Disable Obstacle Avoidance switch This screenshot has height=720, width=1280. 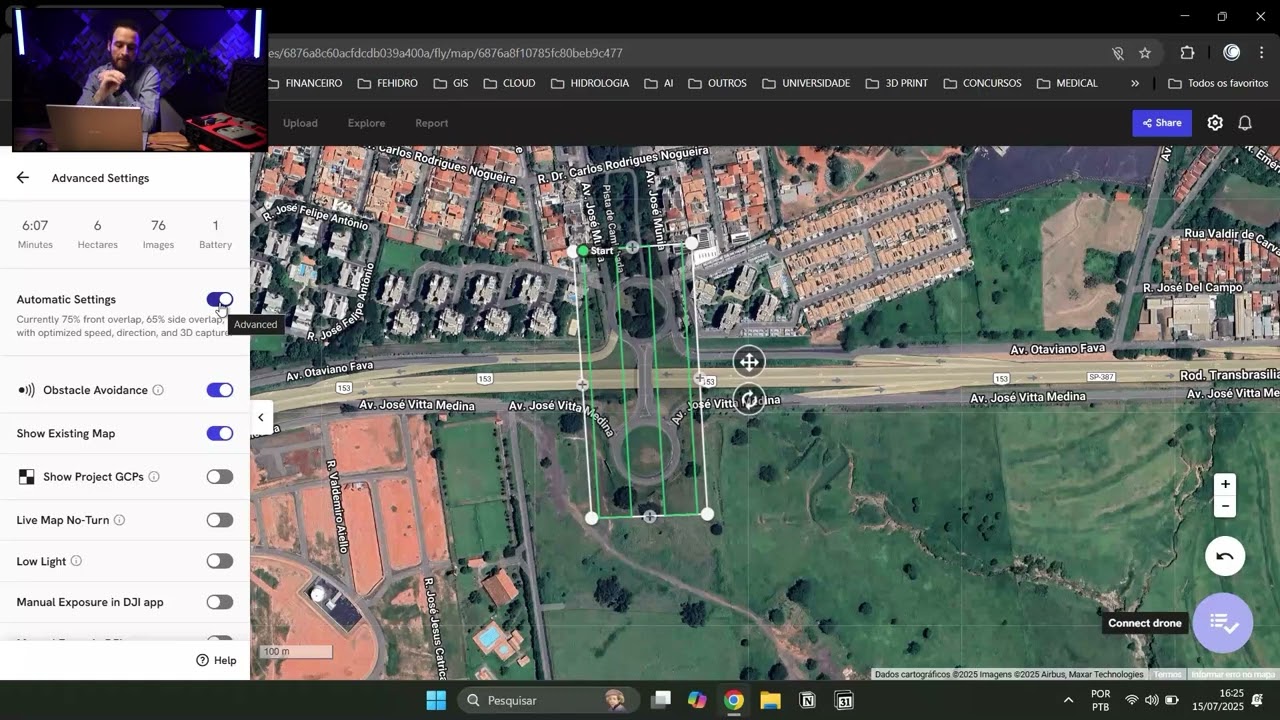(220, 390)
